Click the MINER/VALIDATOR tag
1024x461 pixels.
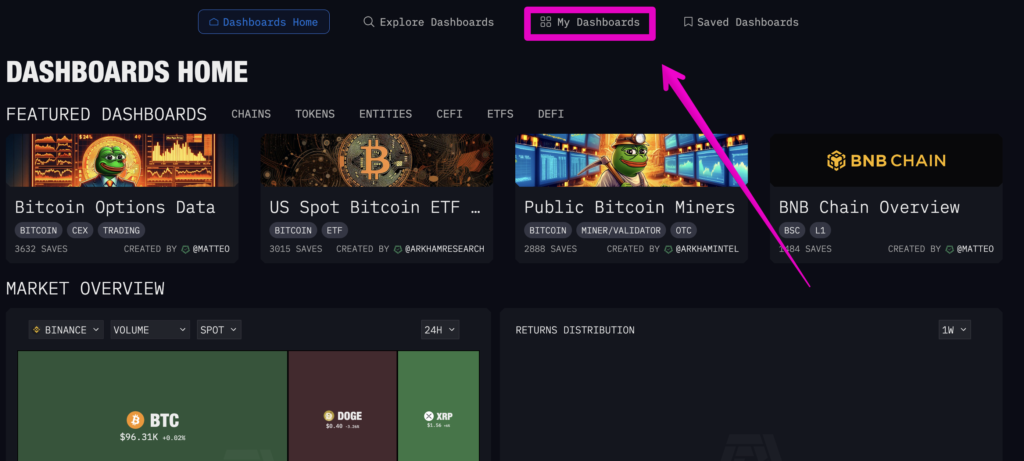[x=620, y=230]
